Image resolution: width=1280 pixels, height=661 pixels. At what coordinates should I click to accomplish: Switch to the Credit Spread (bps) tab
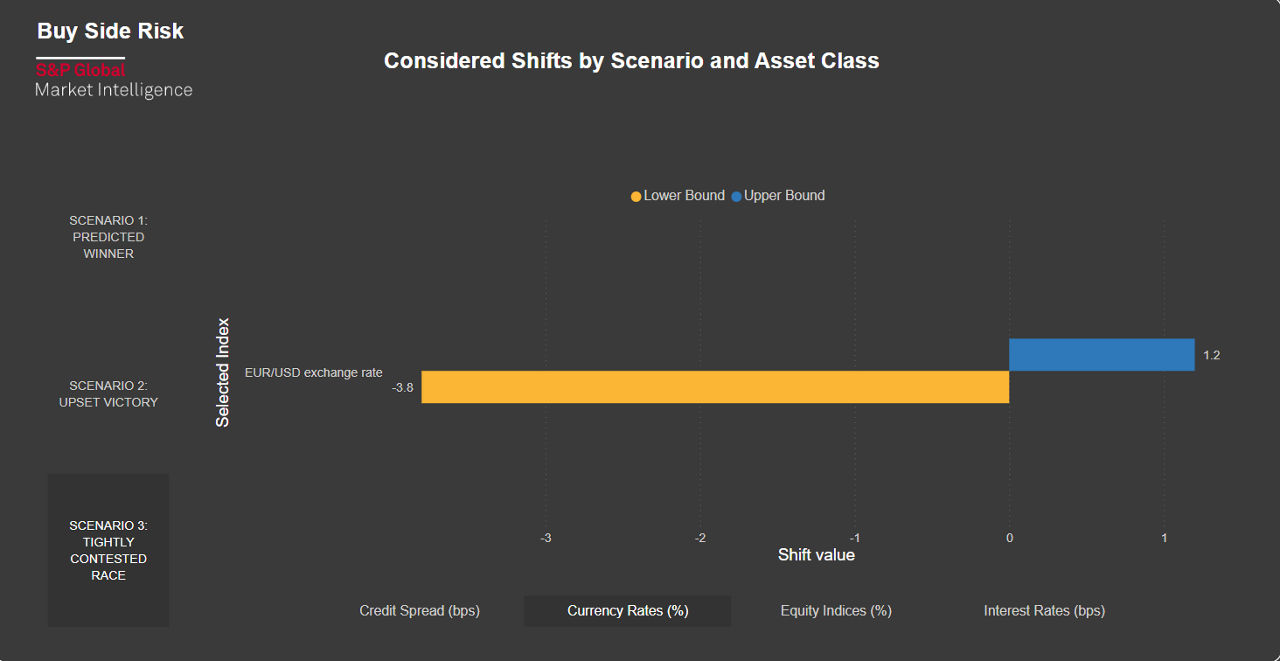click(x=419, y=611)
